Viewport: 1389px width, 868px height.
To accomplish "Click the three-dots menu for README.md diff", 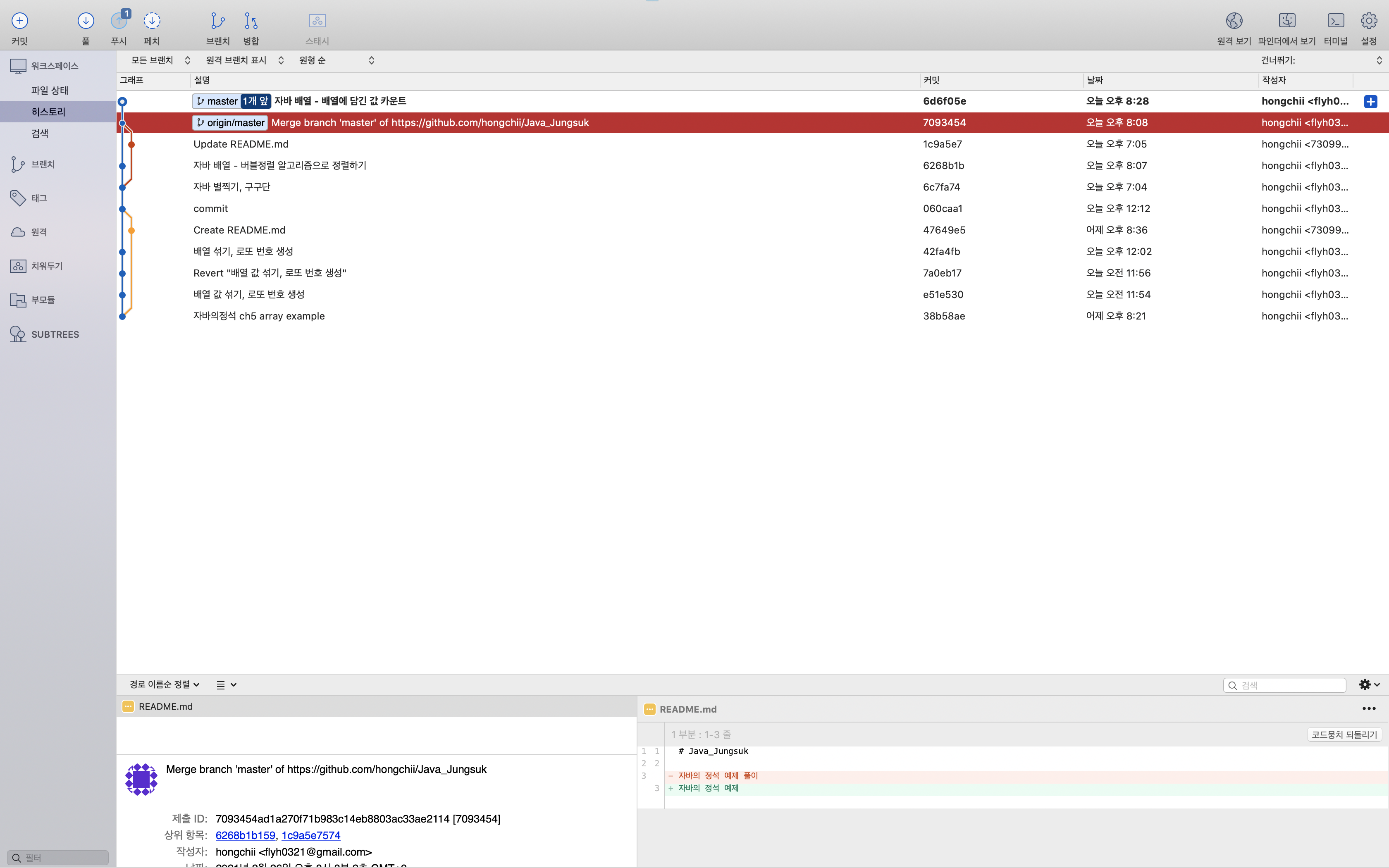I will [1369, 709].
